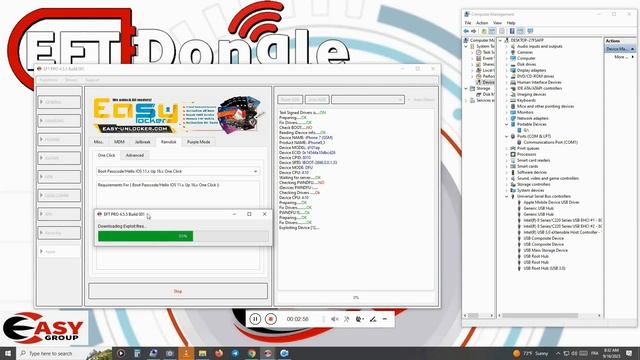Open Help menu in Computer Management

(511, 23)
